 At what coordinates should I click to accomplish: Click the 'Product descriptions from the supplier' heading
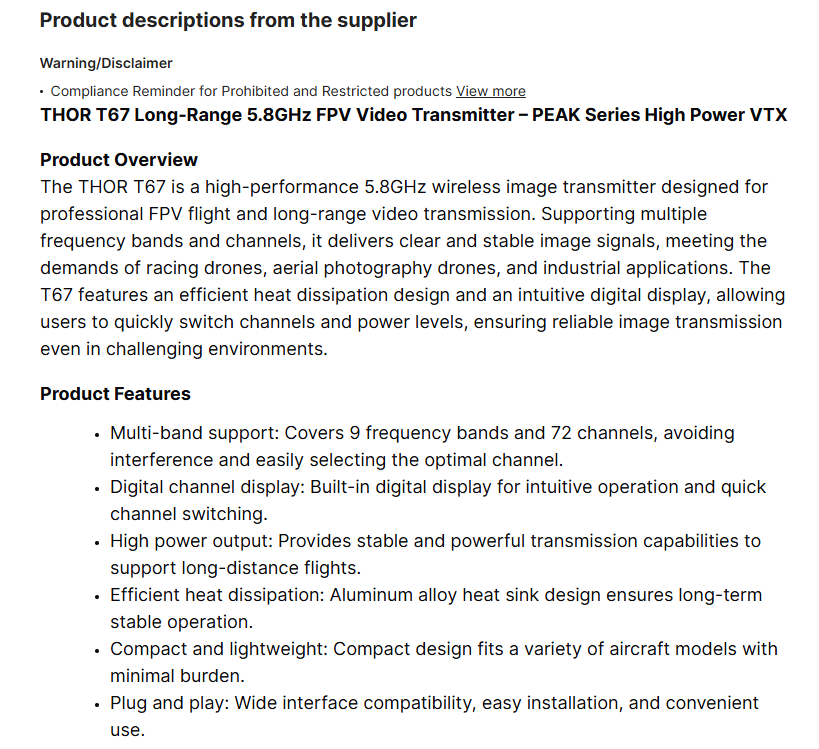pos(228,20)
